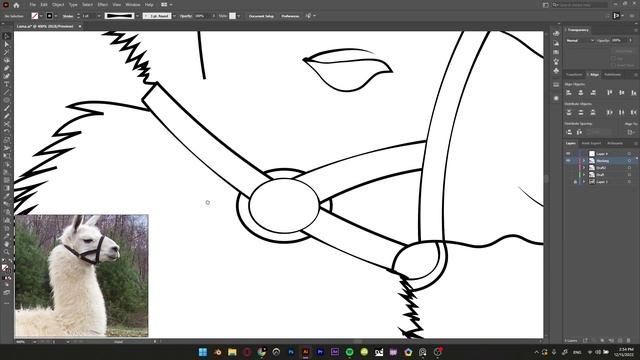The height and width of the screenshot is (360, 640).
Task: Click the stroke weight input field
Action: [x=89, y=16]
